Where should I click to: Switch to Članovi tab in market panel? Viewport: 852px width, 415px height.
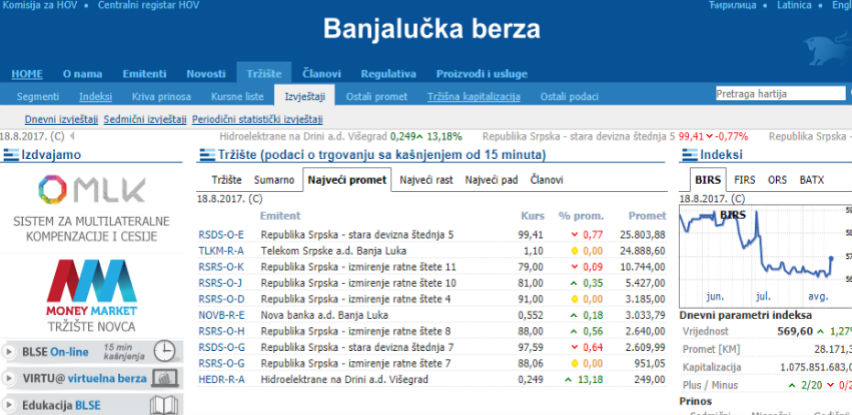click(x=547, y=180)
